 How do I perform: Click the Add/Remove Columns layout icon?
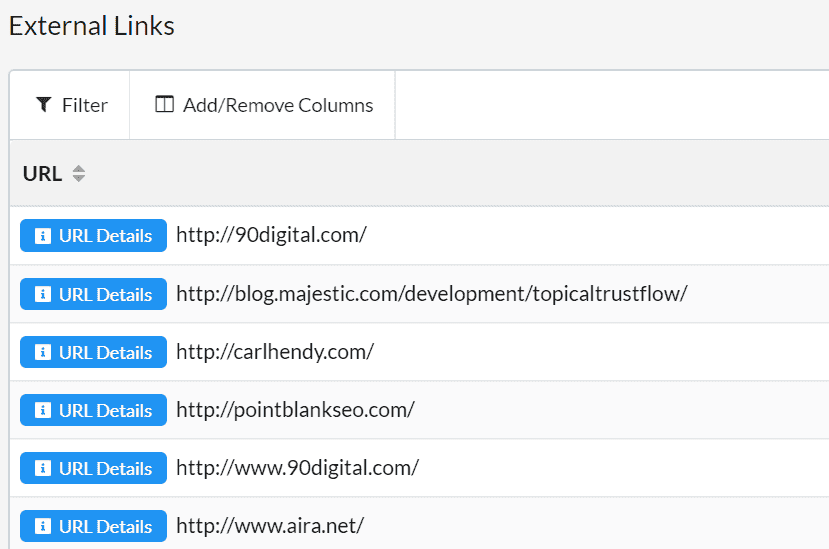(164, 104)
